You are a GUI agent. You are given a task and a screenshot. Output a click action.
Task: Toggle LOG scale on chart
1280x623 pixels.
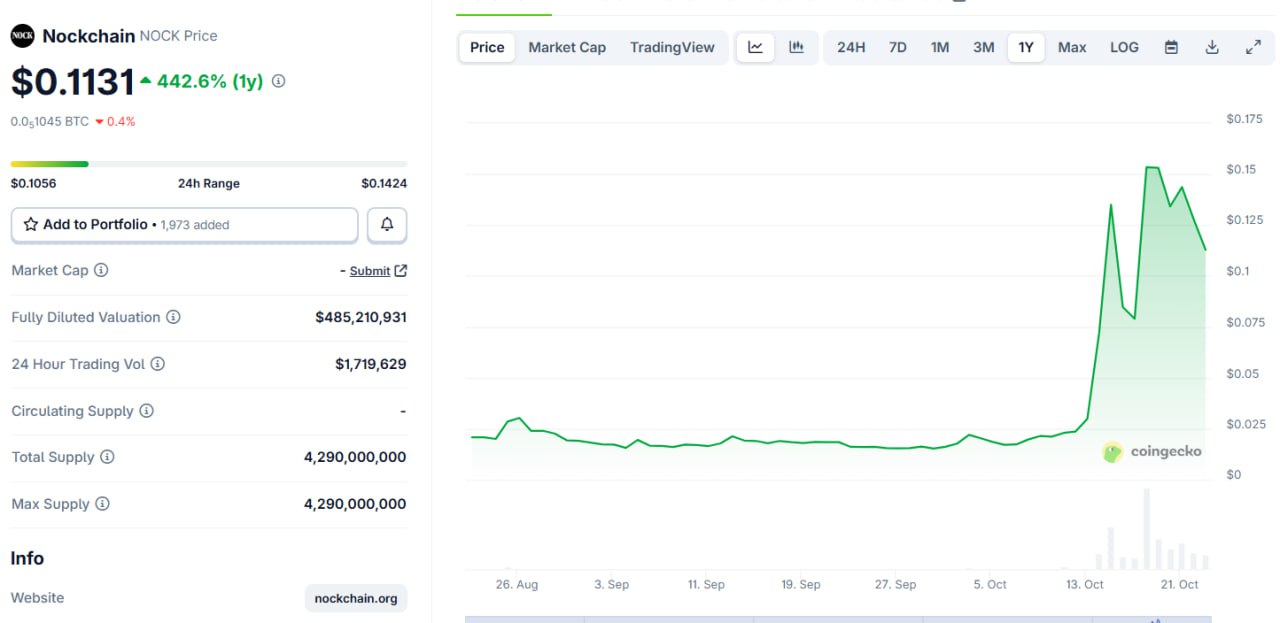point(1124,47)
